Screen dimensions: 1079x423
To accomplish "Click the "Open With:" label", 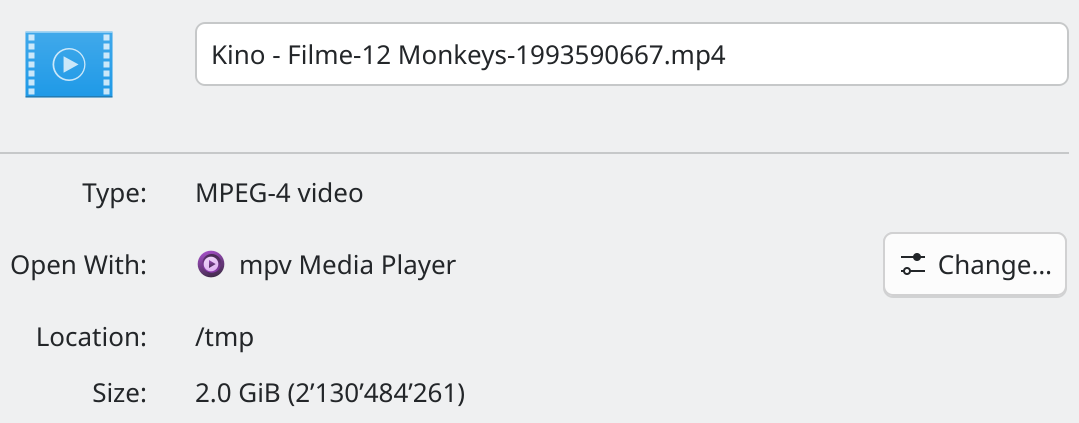I will (79, 265).
